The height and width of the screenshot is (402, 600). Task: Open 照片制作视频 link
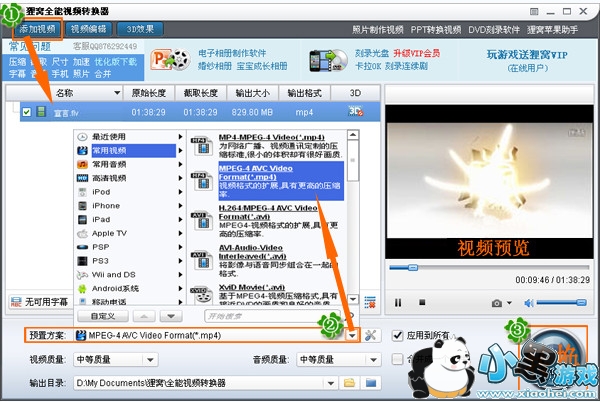pos(377,30)
